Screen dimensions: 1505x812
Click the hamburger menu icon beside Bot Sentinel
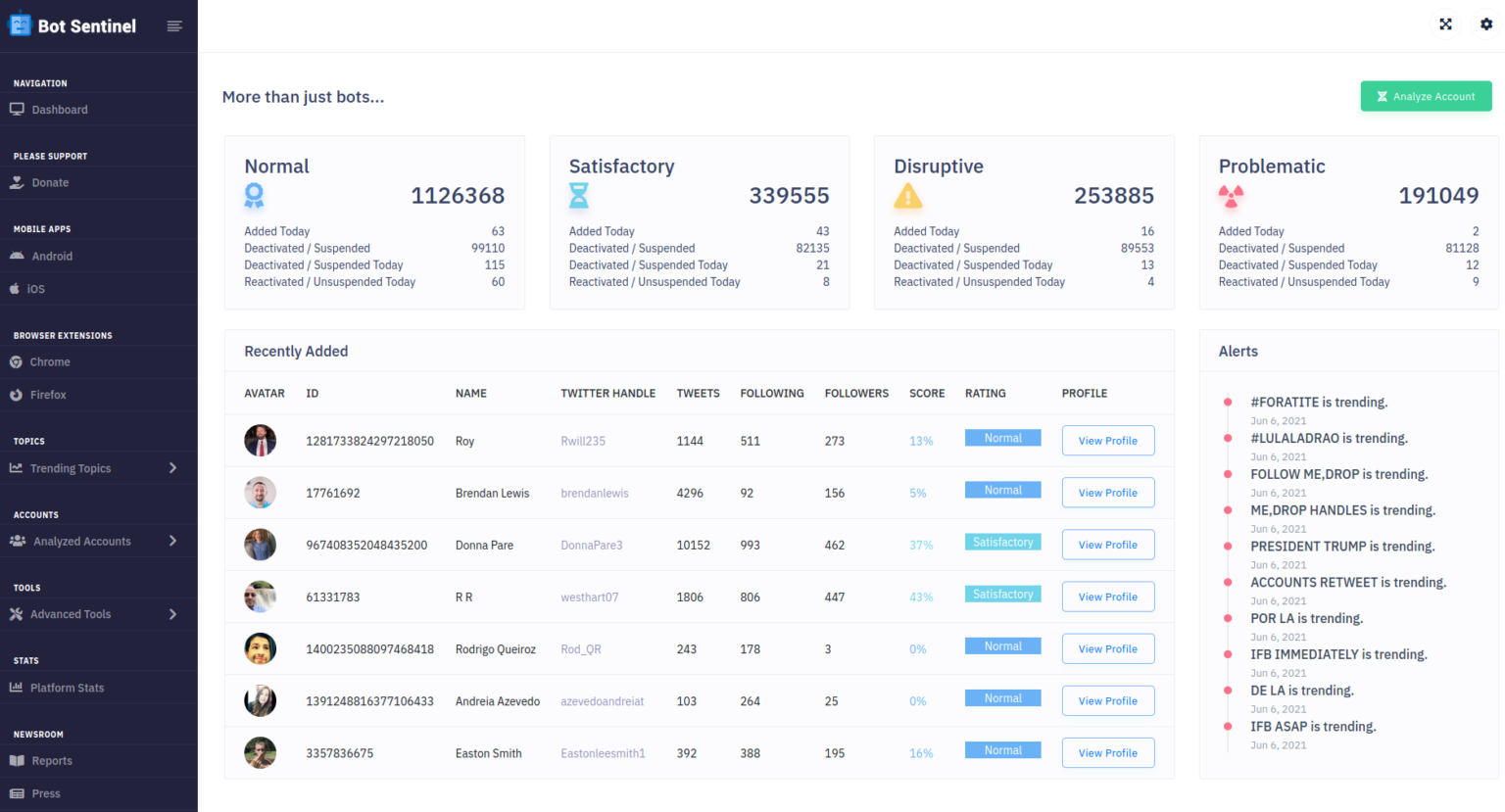pyautogui.click(x=174, y=26)
